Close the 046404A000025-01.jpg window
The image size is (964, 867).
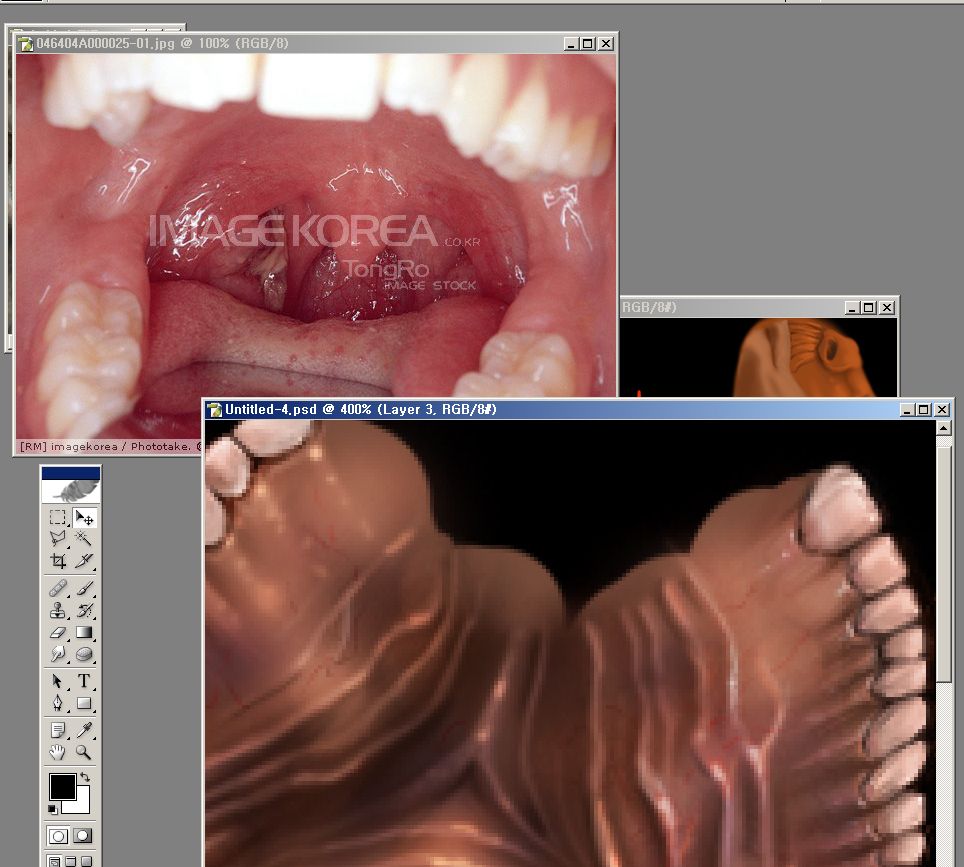click(606, 44)
